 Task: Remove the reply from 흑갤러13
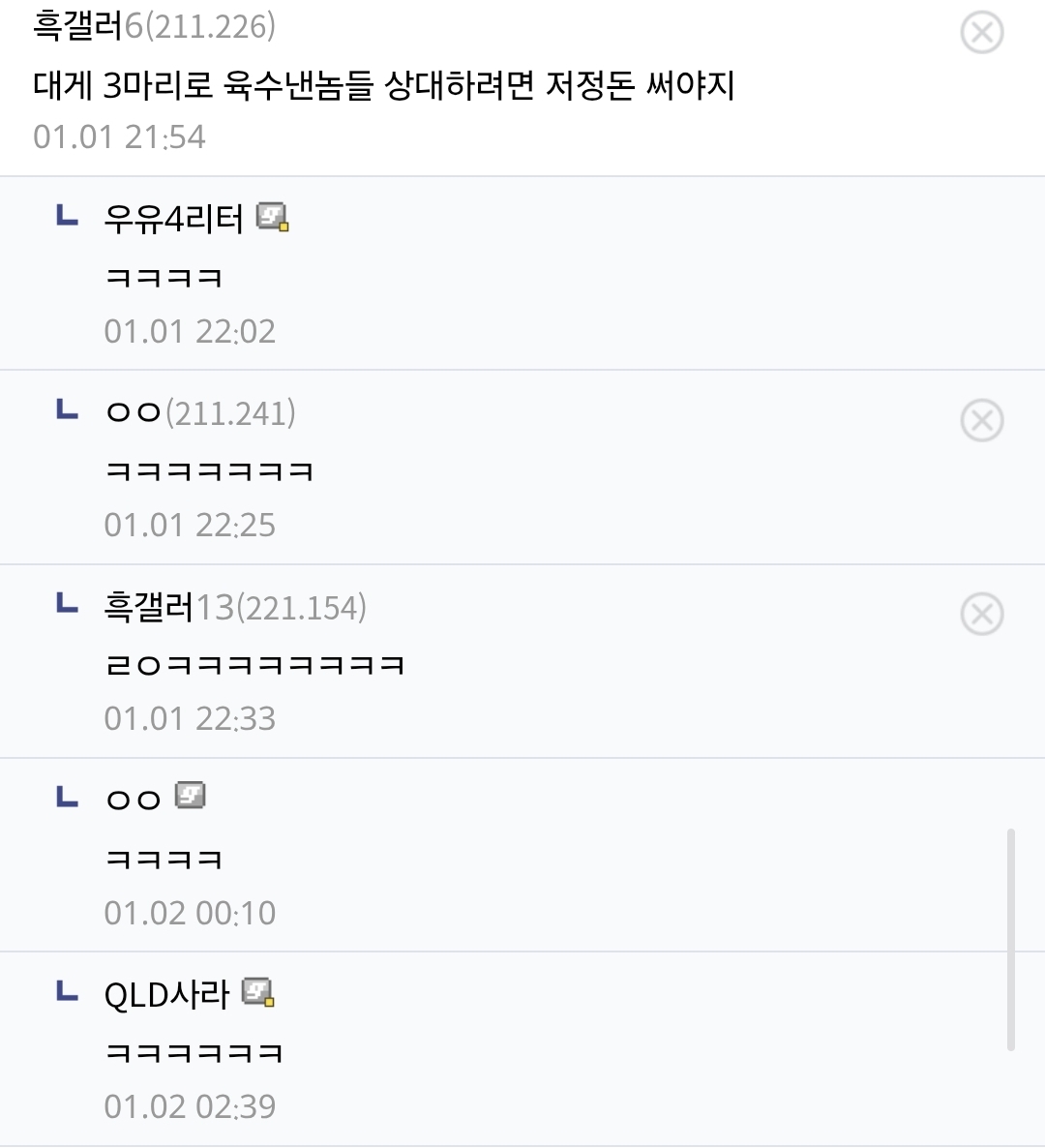(981, 615)
